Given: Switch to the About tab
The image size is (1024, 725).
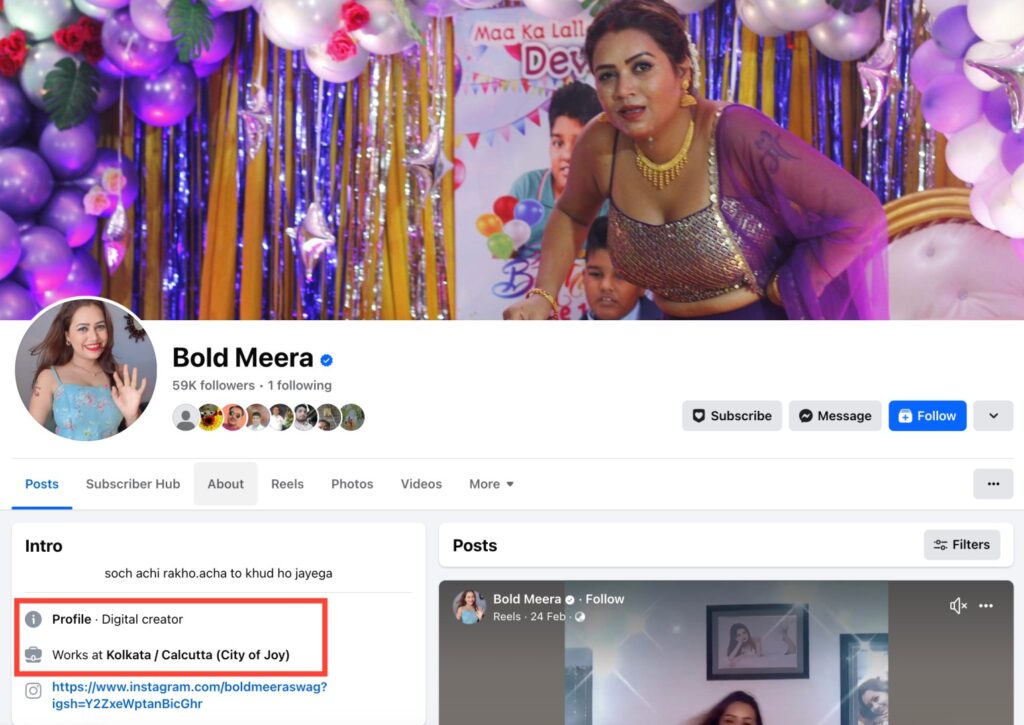Looking at the screenshot, I should [x=225, y=484].
